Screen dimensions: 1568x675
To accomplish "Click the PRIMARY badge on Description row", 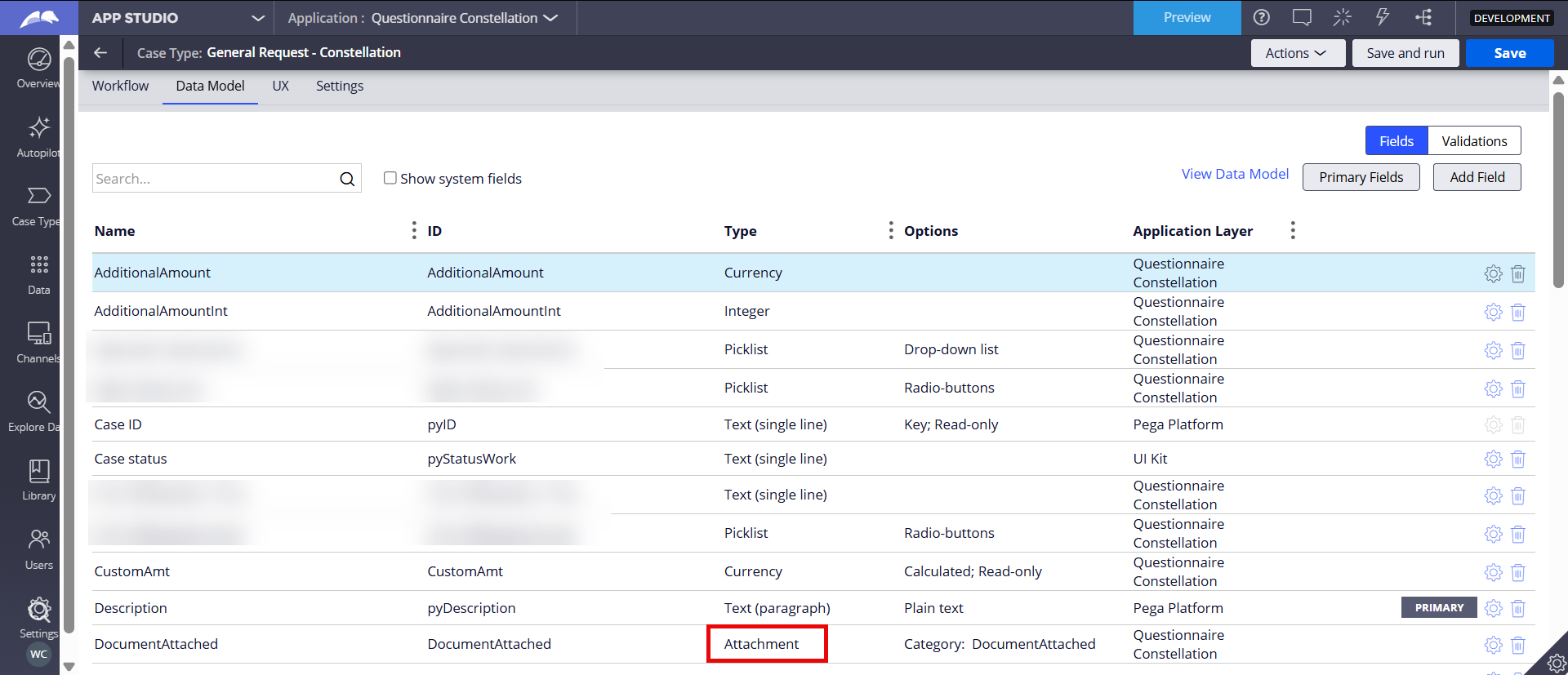I will 1439,607.
